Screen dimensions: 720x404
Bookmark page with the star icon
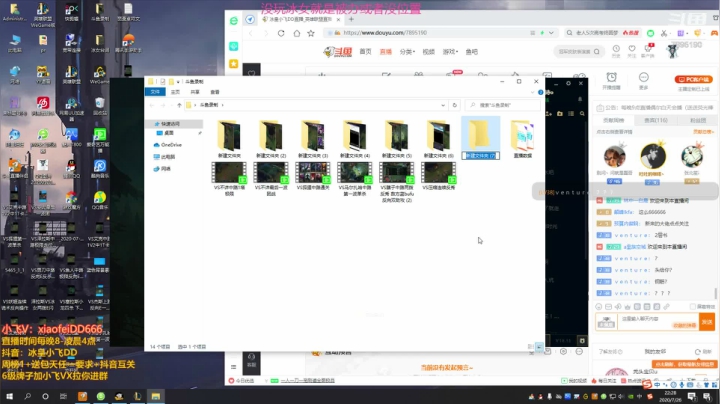tap(311, 33)
